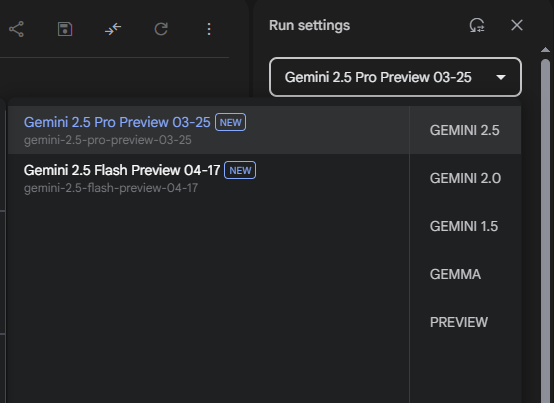The image size is (554, 403).
Task: Save the prompt using the floppy icon
Action: (65, 29)
